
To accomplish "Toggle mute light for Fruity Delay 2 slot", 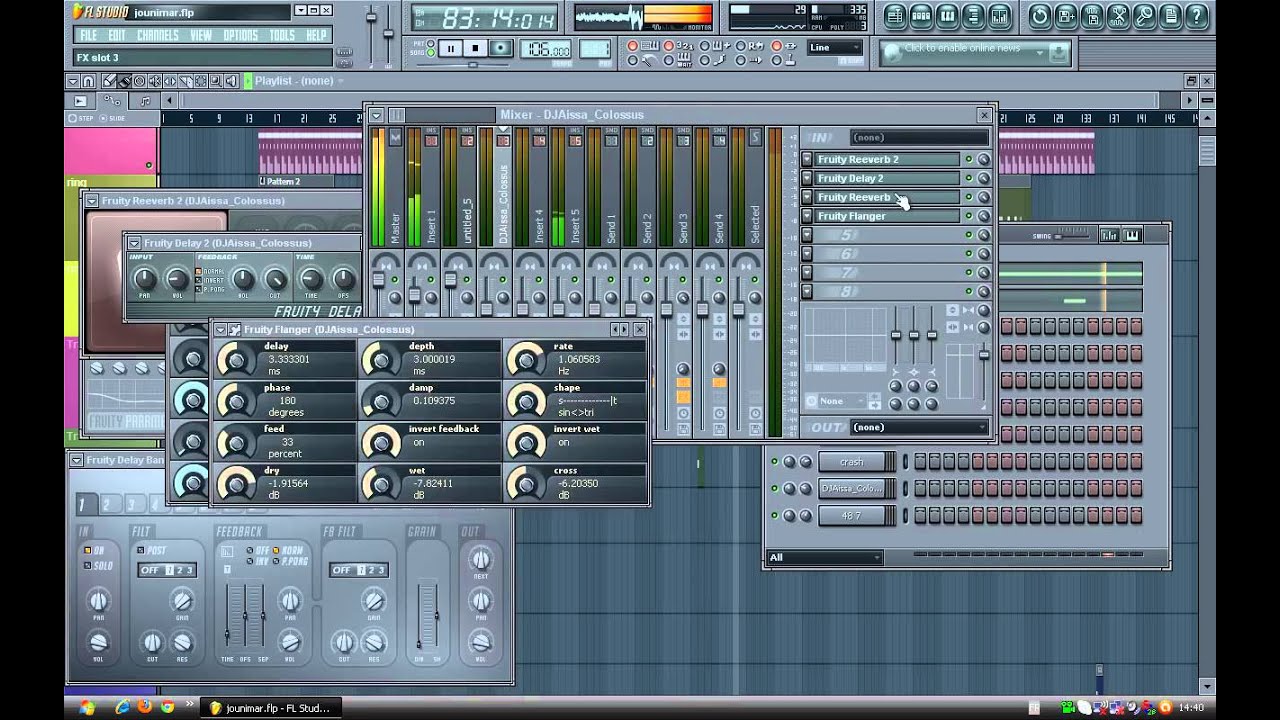I will pyautogui.click(x=968, y=178).
